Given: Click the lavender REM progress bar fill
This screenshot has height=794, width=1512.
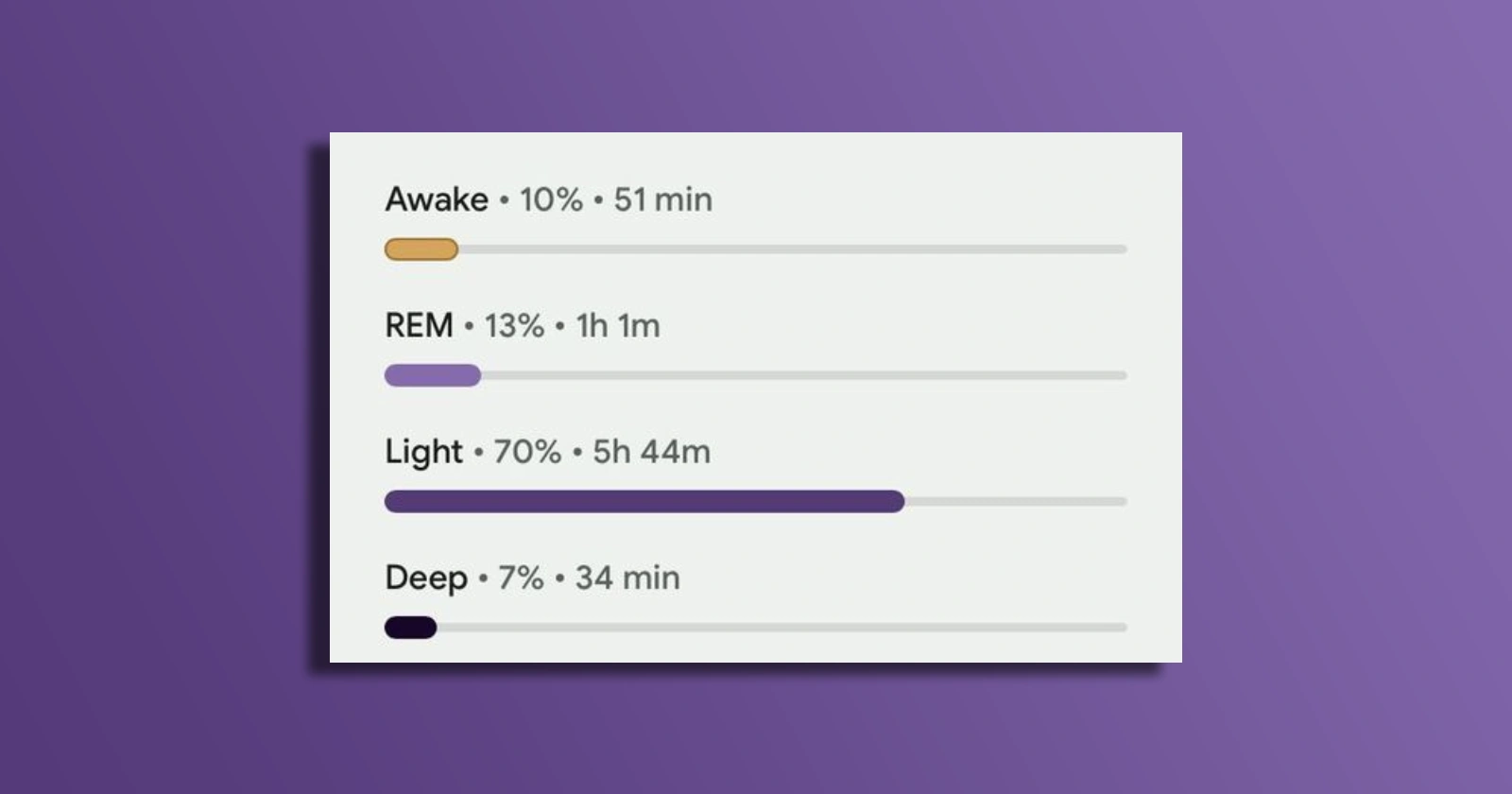Looking at the screenshot, I should 433,375.
